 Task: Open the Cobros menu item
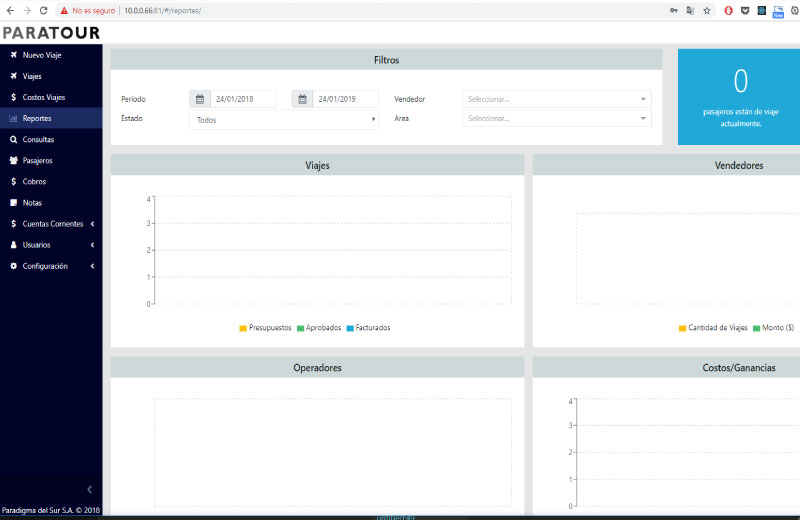click(34, 182)
